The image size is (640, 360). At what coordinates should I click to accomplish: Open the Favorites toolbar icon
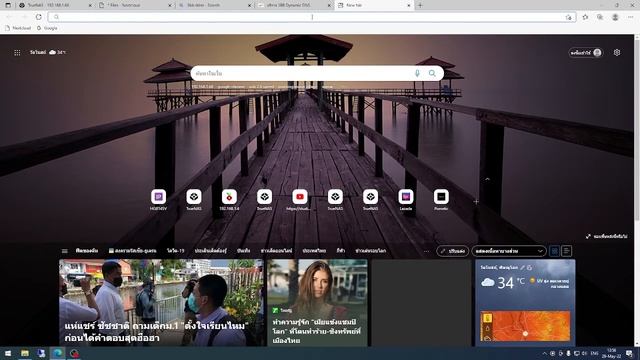click(x=585, y=17)
